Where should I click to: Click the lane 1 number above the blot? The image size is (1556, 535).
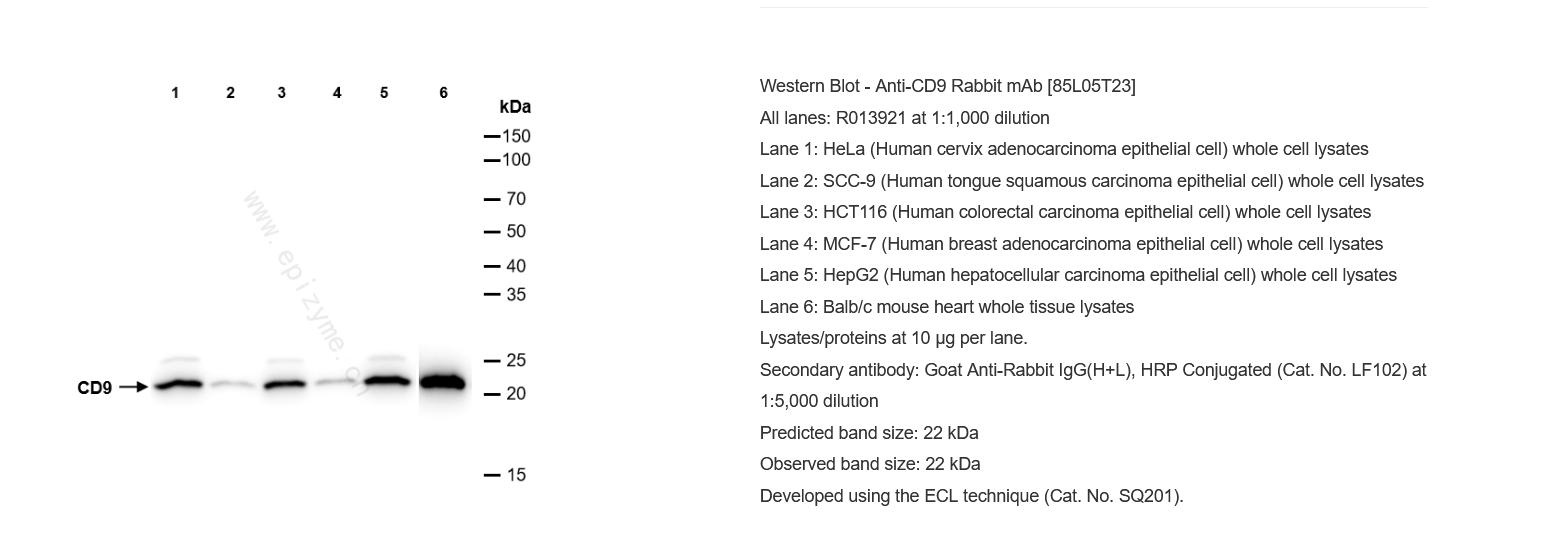175,93
